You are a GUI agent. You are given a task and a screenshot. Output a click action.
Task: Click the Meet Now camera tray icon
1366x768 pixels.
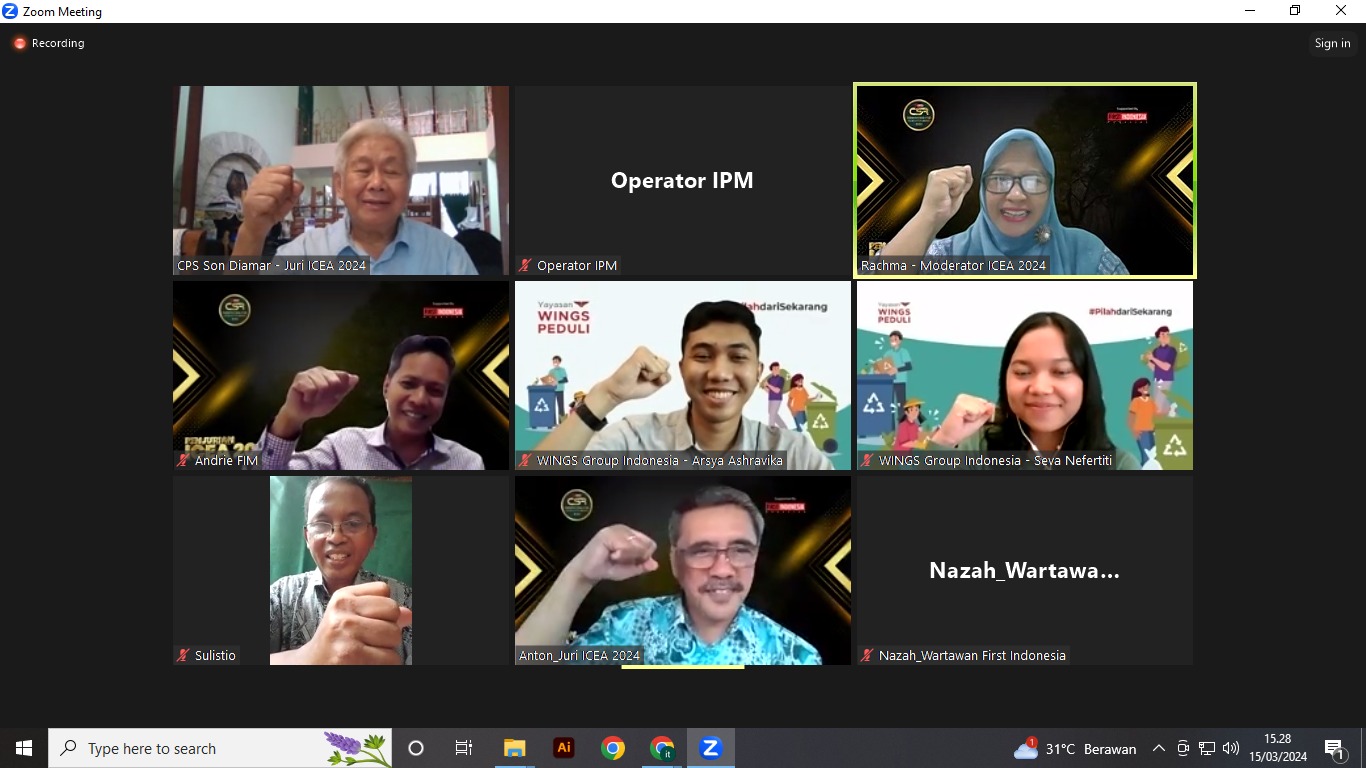coord(1183,748)
